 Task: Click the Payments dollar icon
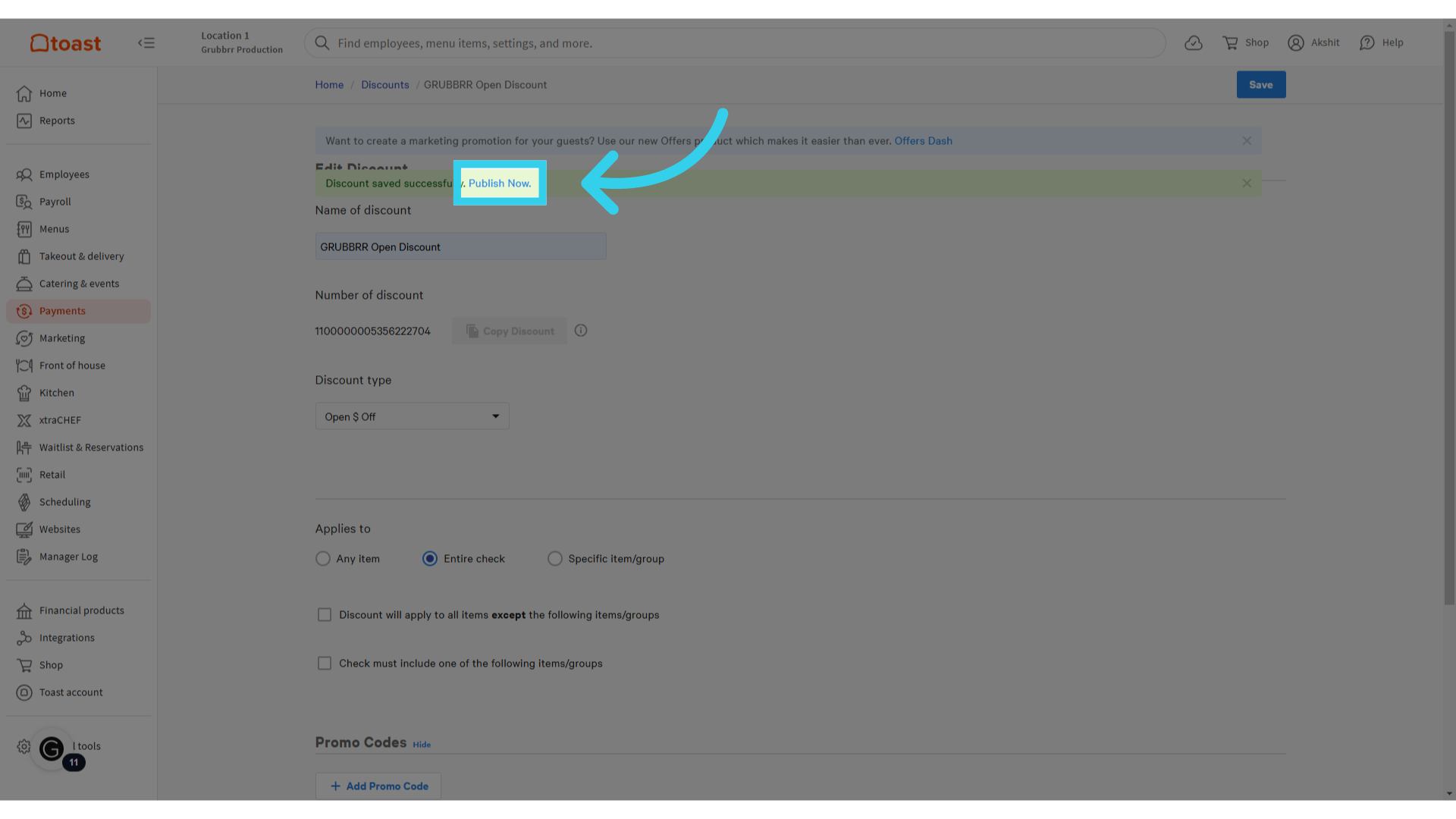[x=24, y=311]
